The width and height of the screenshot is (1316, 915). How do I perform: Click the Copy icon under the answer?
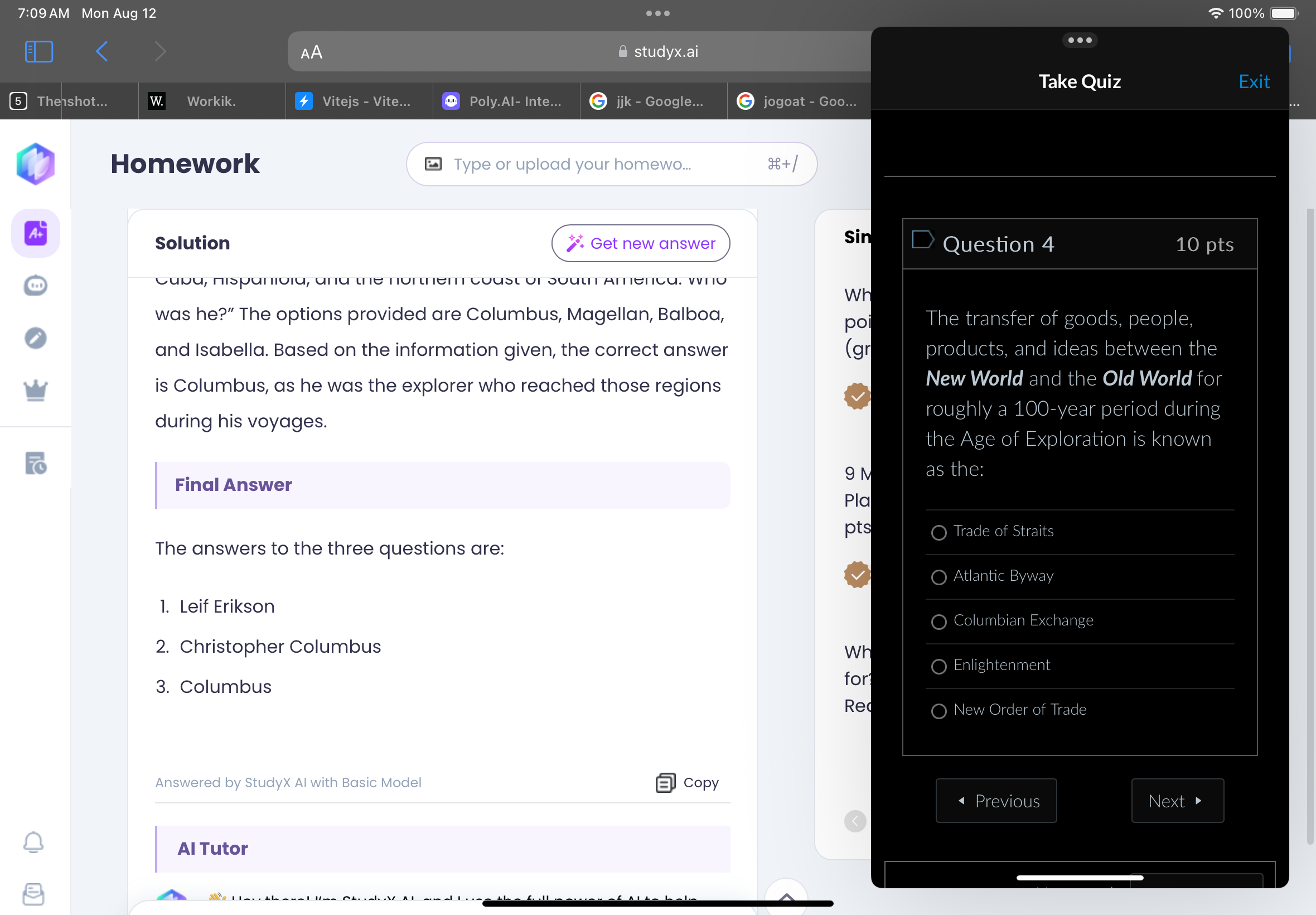click(665, 783)
